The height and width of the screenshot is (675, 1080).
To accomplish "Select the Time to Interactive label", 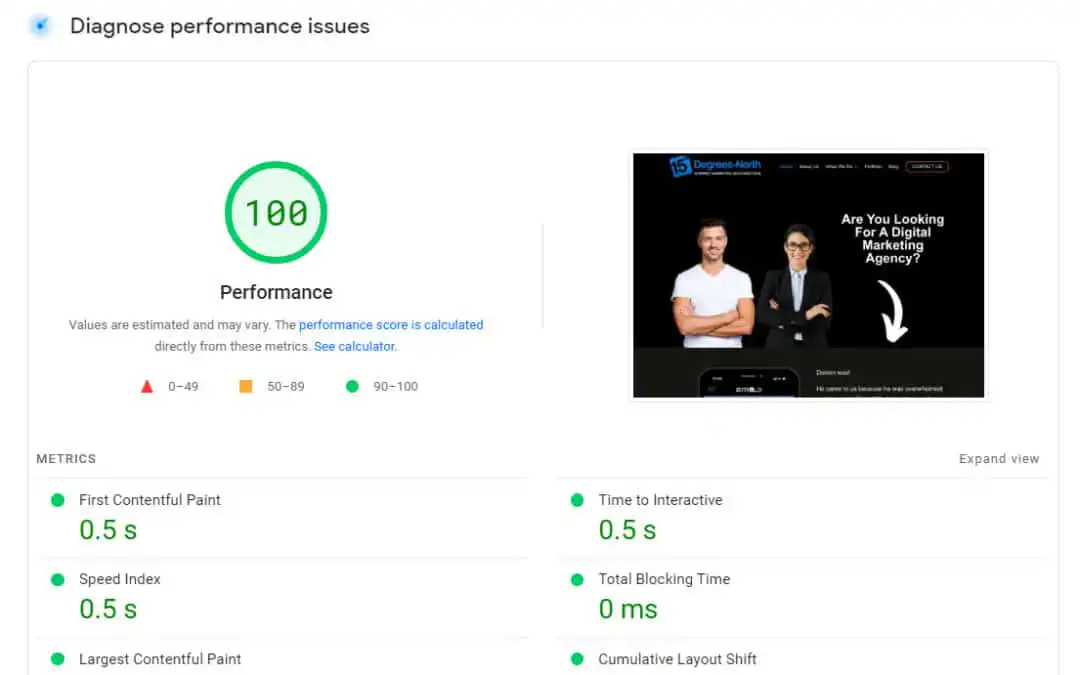I will click(660, 500).
